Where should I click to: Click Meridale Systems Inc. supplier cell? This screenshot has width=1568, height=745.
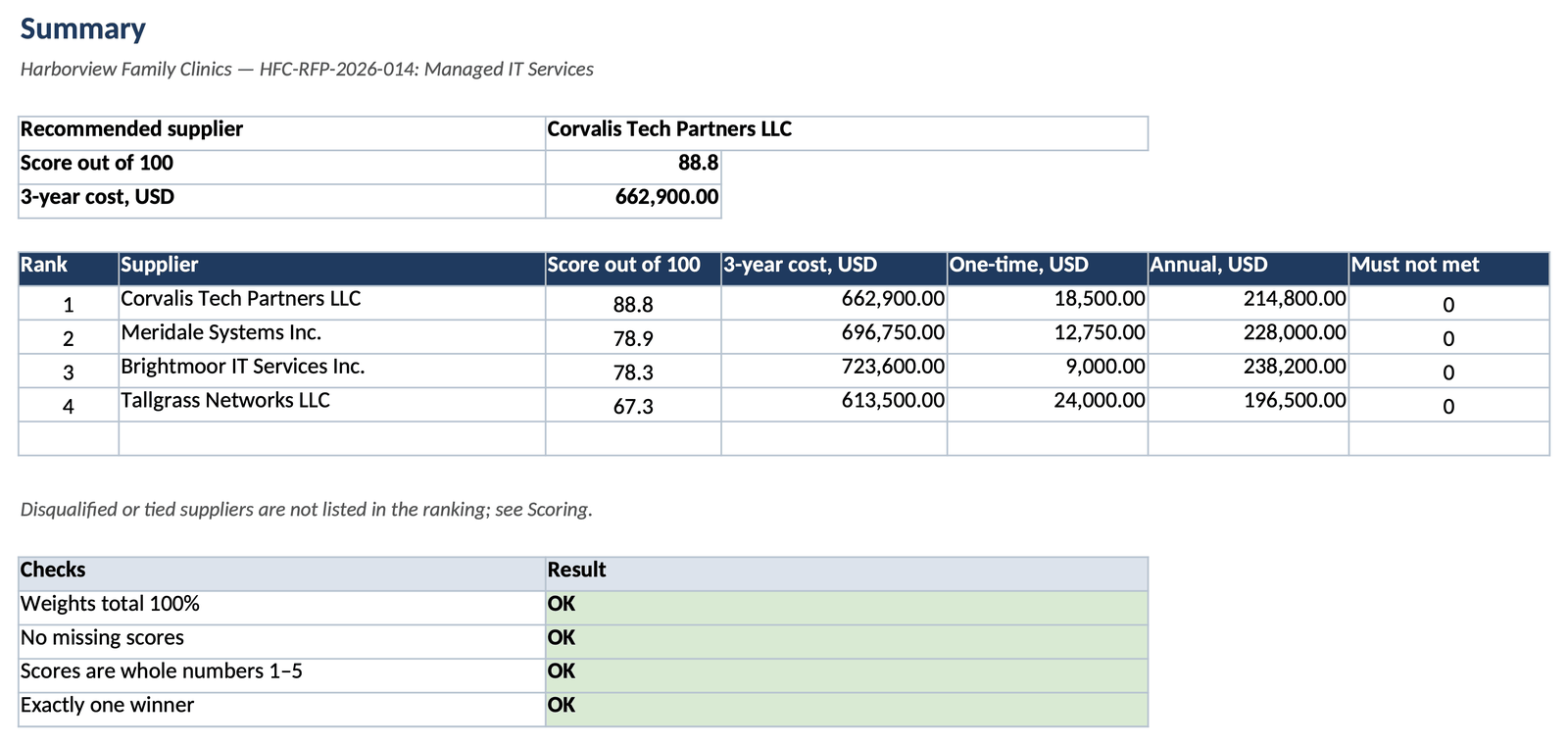click(332, 336)
